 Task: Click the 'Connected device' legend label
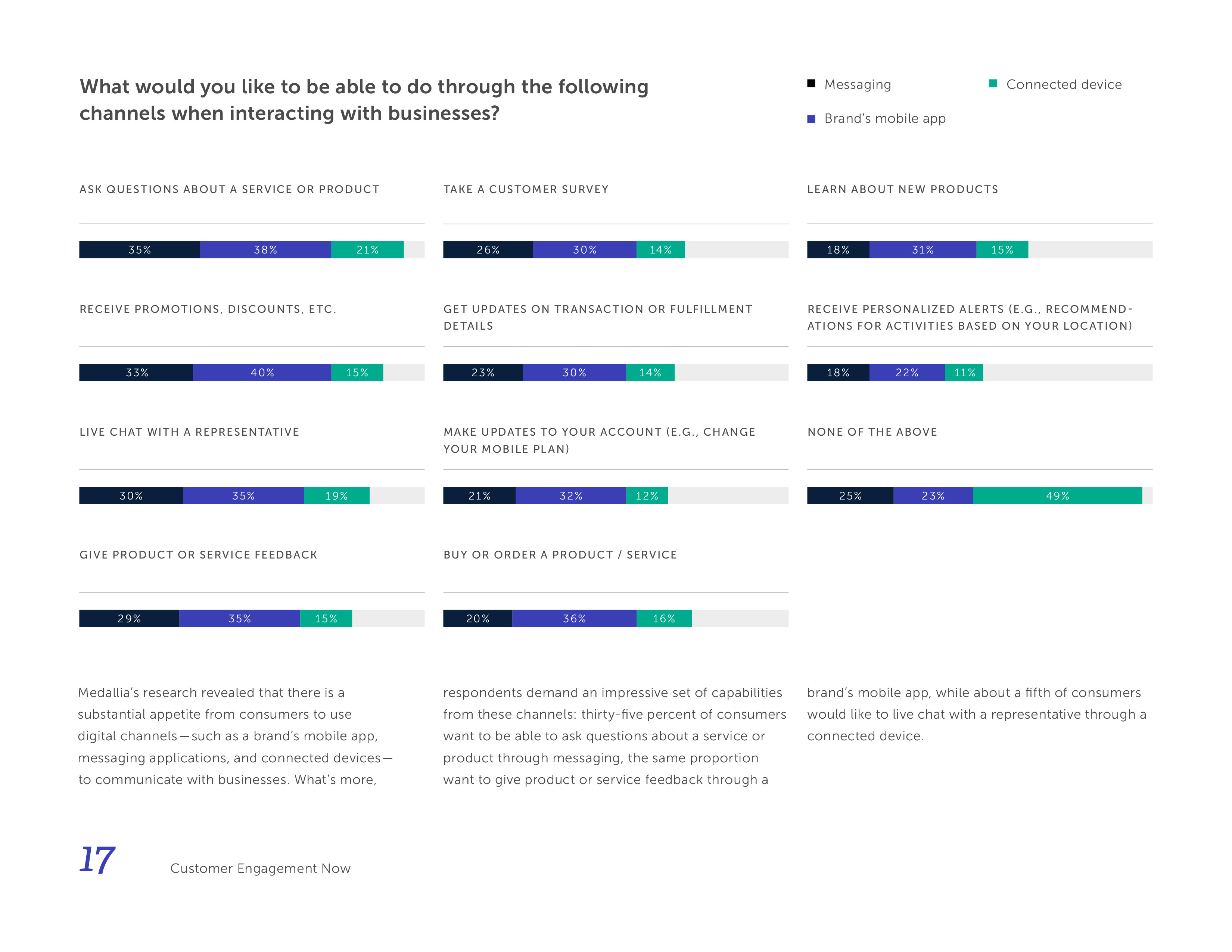point(1064,85)
